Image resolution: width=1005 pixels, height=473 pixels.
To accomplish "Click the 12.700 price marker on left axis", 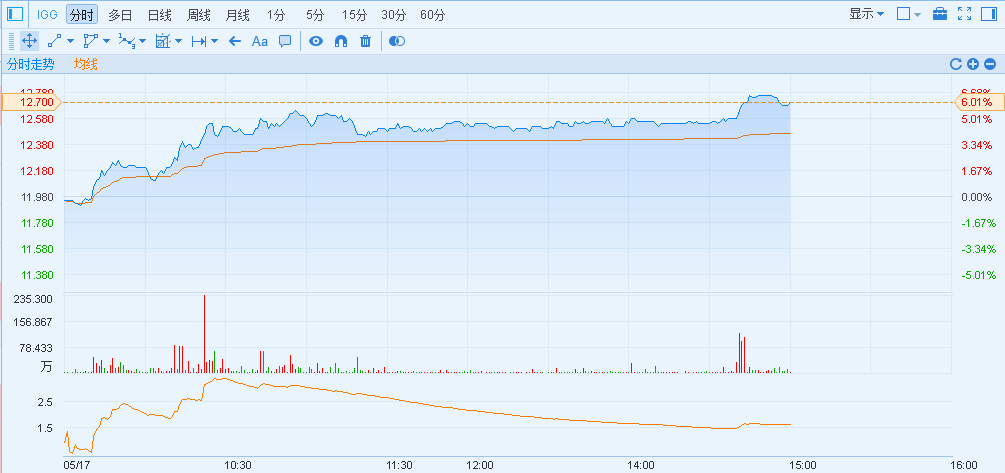I will point(31,102).
